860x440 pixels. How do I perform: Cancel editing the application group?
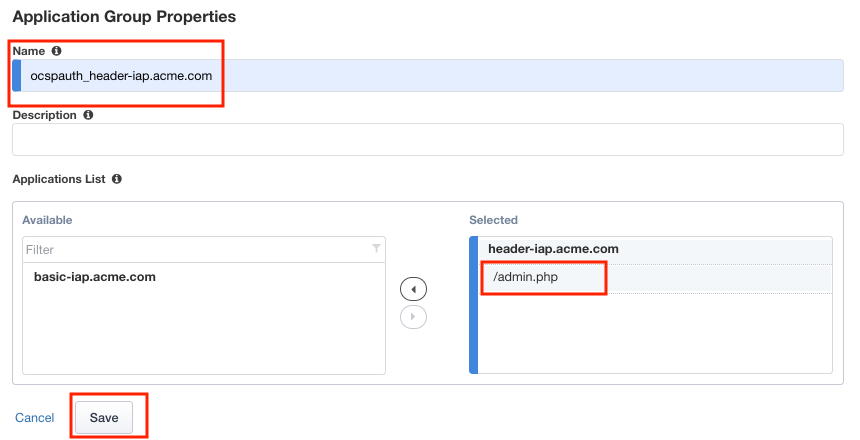[35, 418]
